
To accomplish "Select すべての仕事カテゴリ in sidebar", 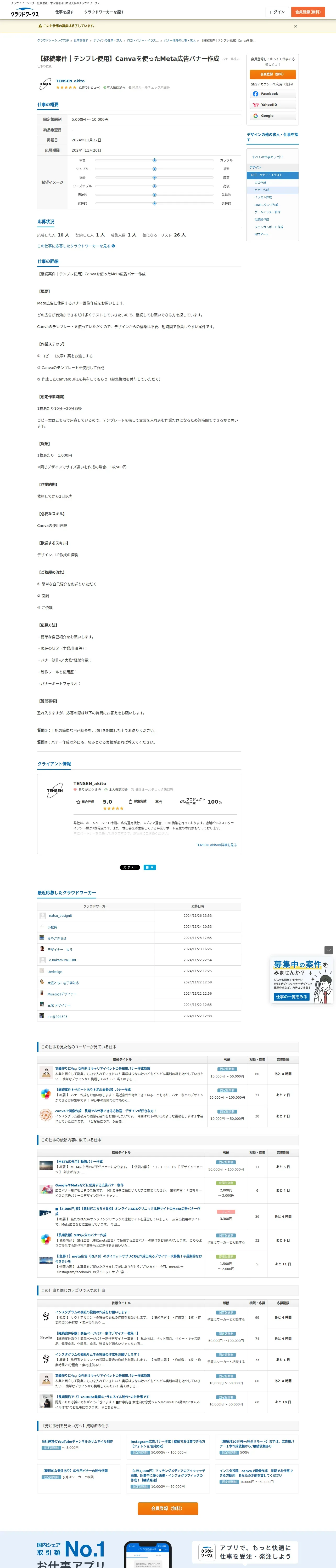I will 267,157.
